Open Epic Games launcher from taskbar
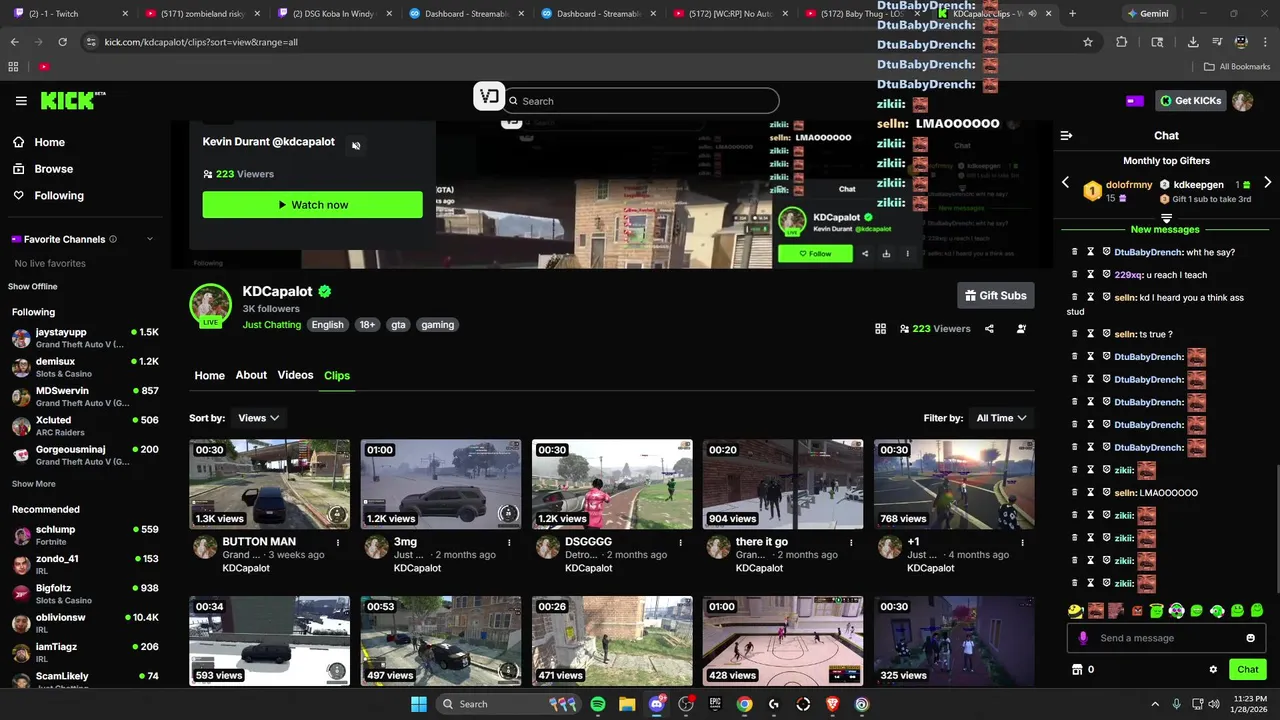1280x720 pixels. pos(715,704)
